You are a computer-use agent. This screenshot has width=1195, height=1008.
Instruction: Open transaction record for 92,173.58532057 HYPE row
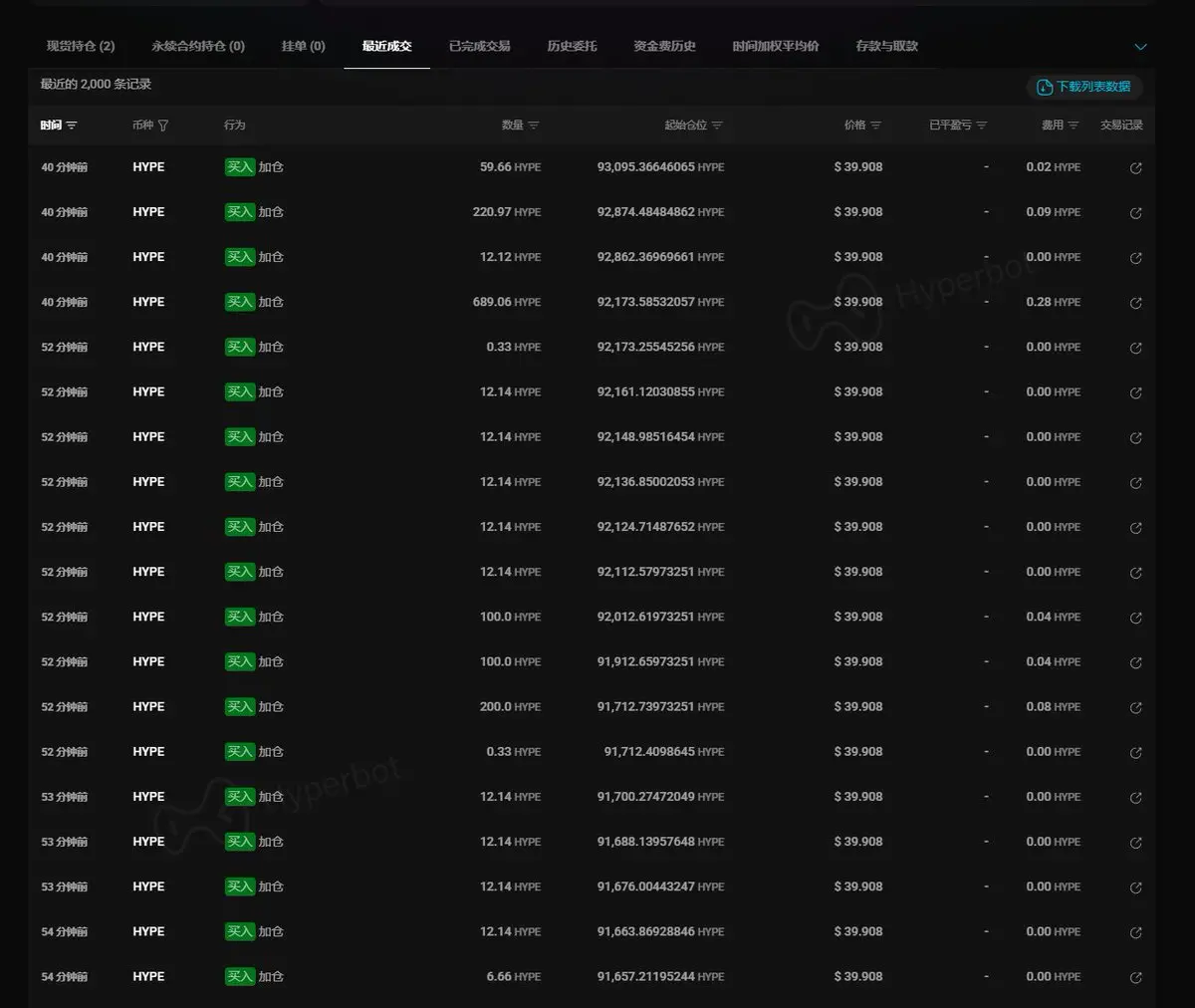tap(1135, 303)
